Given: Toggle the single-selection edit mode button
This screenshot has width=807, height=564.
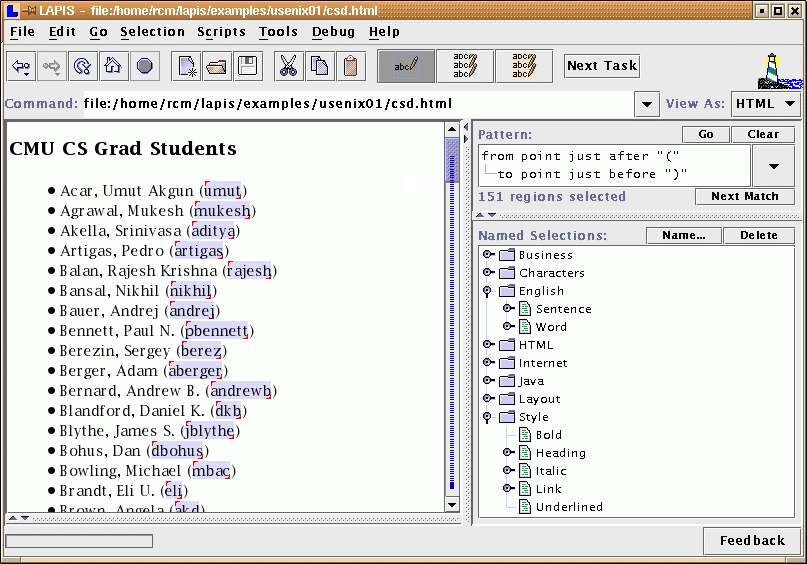Looking at the screenshot, I should (406, 66).
